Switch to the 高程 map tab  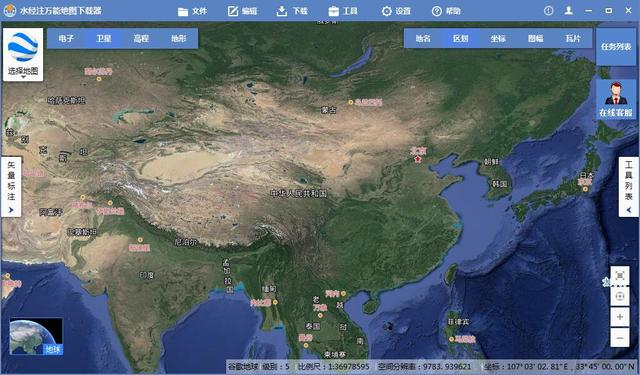[x=141, y=38]
